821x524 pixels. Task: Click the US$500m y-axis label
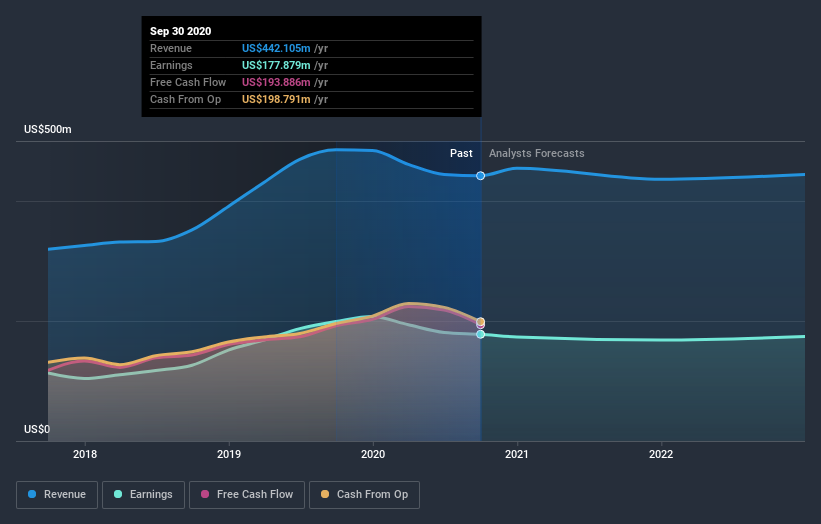48,129
